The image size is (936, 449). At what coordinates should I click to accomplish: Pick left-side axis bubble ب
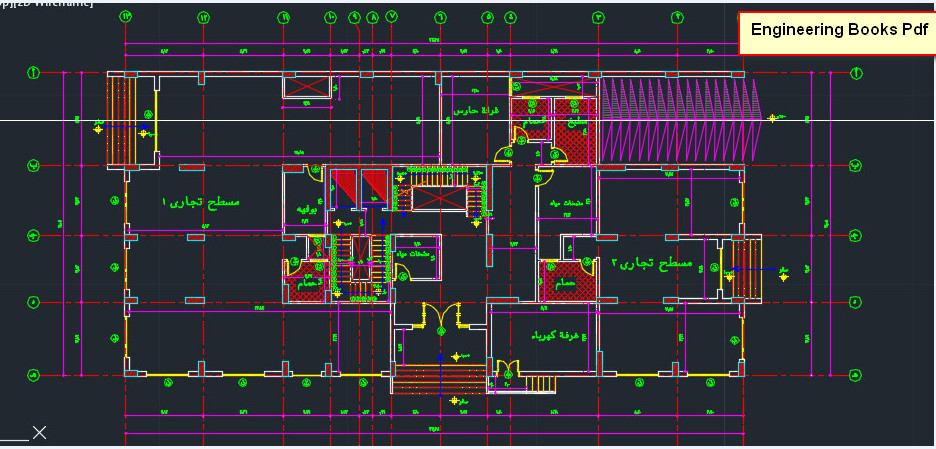click(x=33, y=165)
